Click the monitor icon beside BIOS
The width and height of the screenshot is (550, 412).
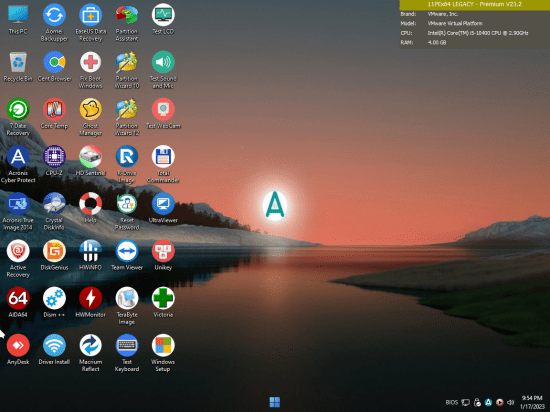(x=465, y=403)
